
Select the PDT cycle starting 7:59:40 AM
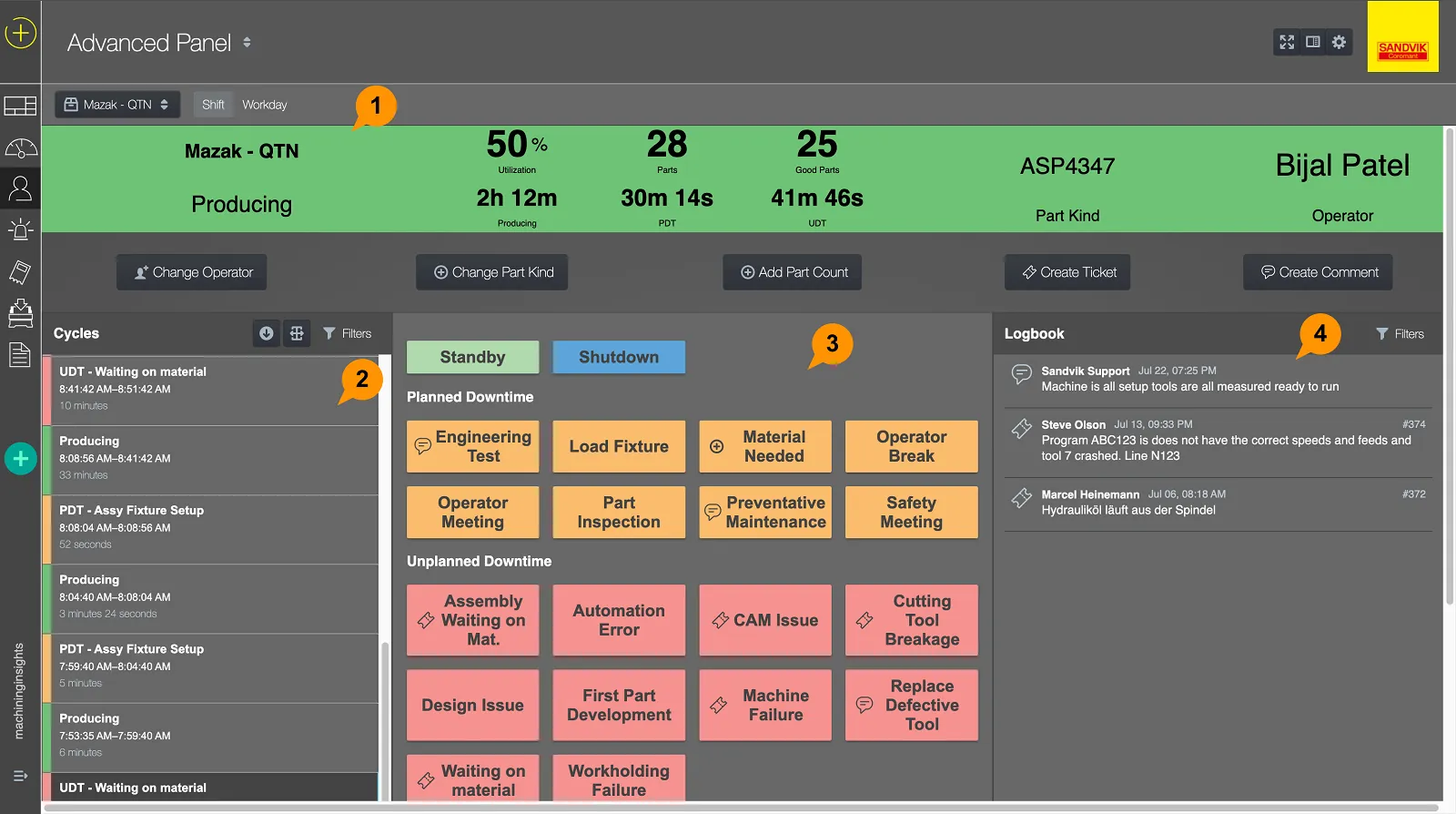click(211, 667)
